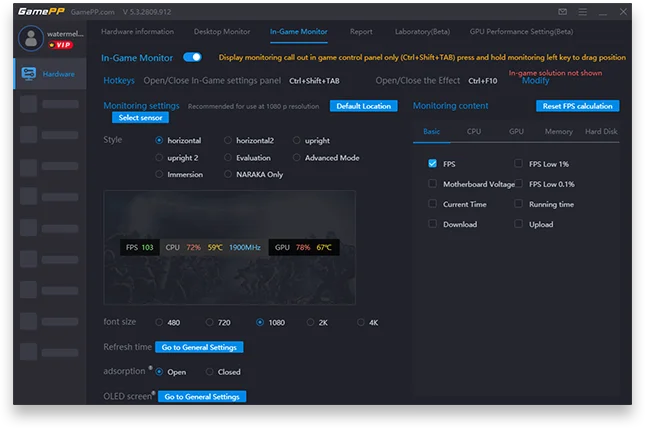Select the Advanced Mode style
Image resolution: width=645 pixels, height=428 pixels.
click(x=297, y=158)
